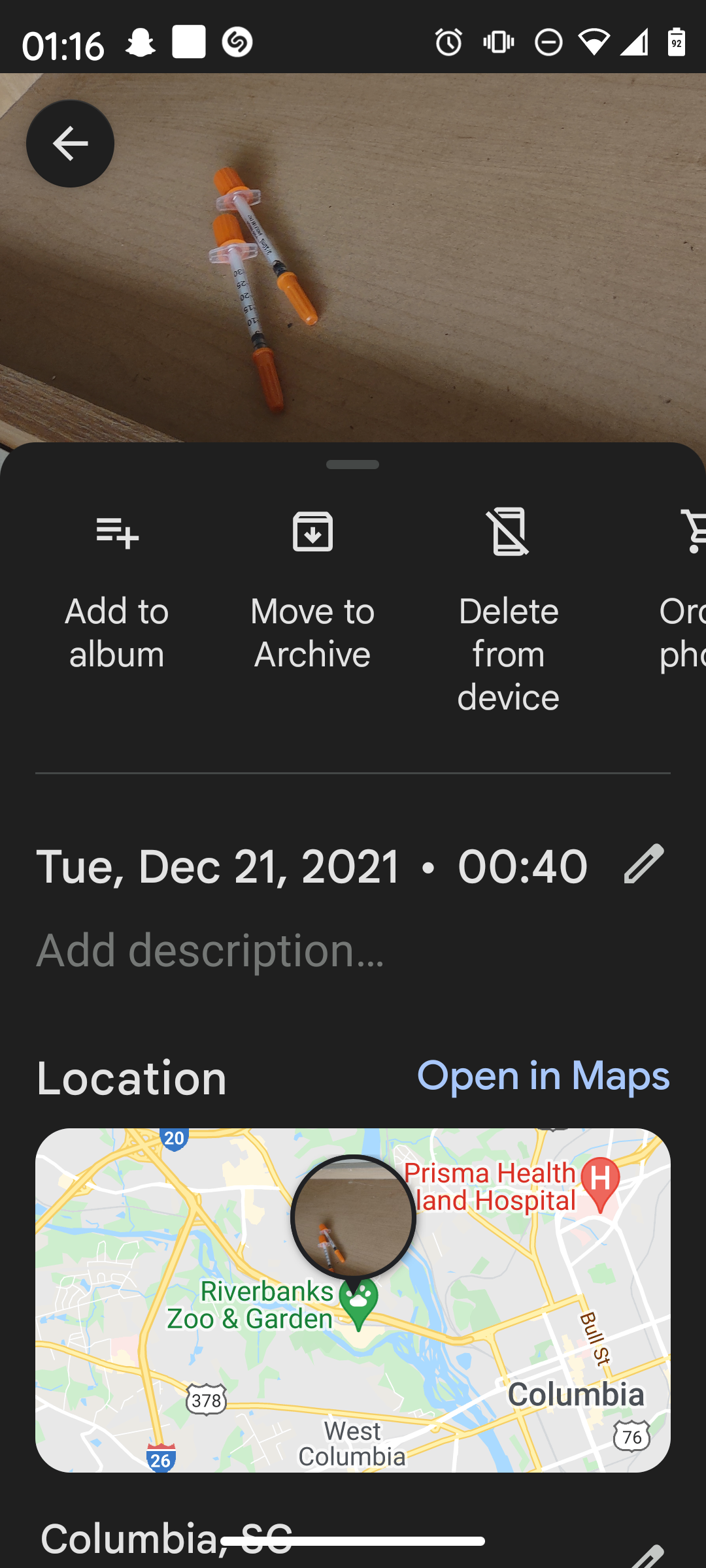Image resolution: width=706 pixels, height=1568 pixels.
Task: Tap the Order photo cart icon
Action: click(x=693, y=532)
